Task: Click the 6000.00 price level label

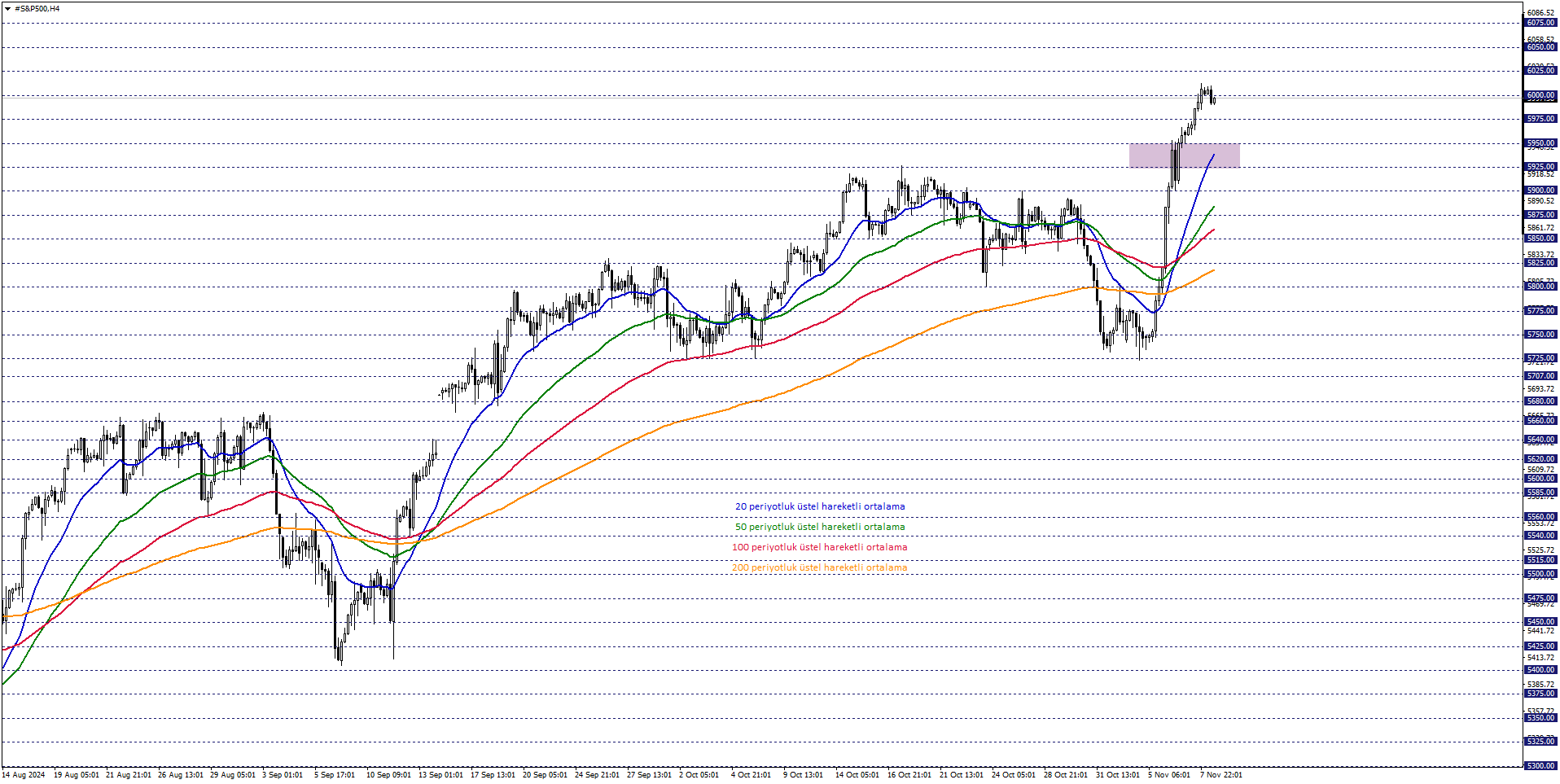Action: 1540,95
